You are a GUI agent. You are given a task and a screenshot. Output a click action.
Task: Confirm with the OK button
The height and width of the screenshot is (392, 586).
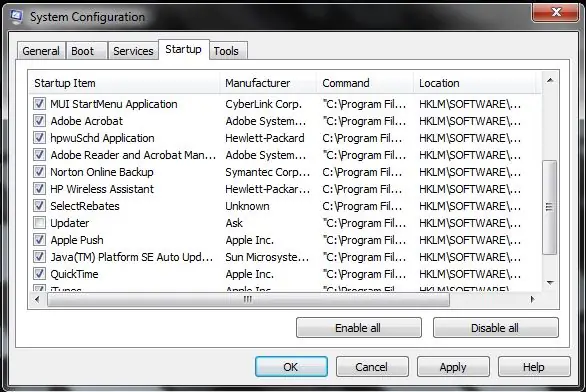(291, 367)
